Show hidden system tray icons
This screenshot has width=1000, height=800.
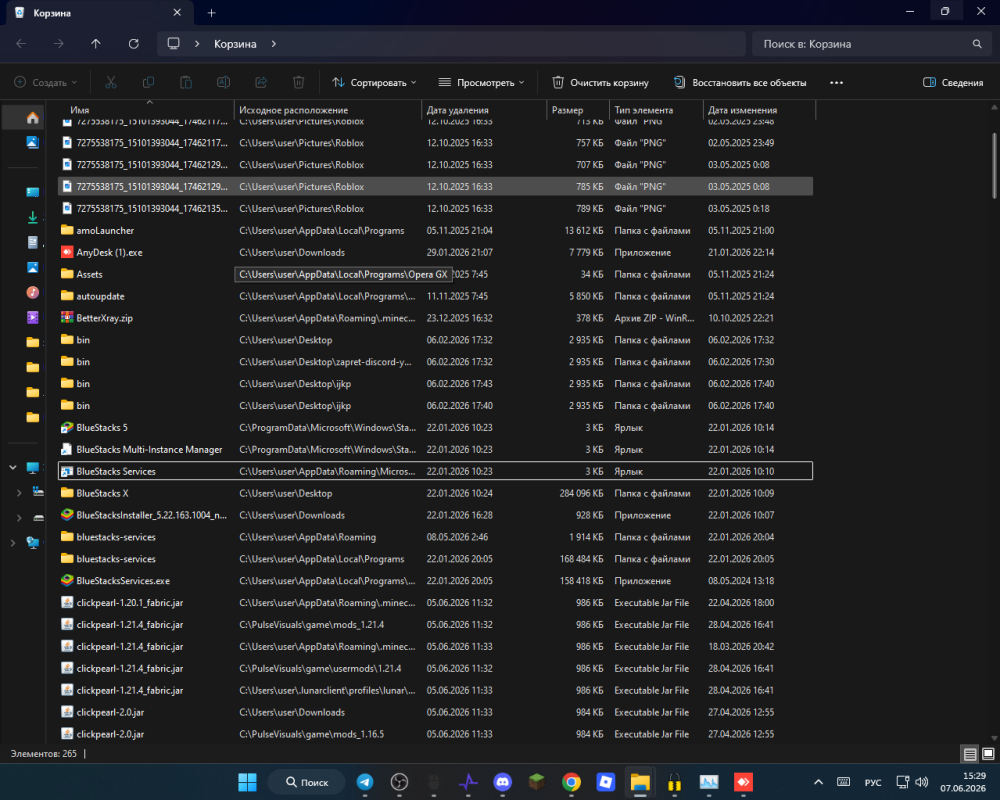818,781
